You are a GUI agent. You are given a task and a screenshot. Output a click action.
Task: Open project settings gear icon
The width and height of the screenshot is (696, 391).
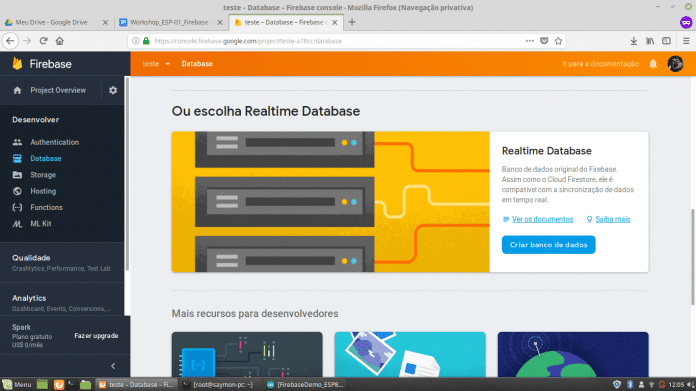(113, 90)
